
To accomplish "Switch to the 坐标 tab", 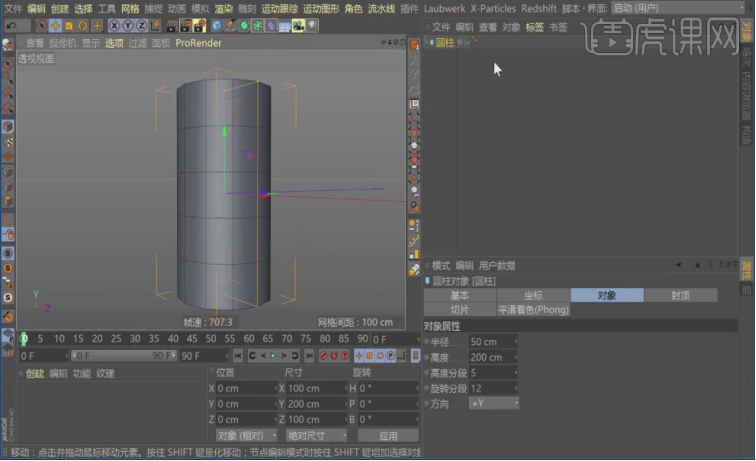I will tap(533, 295).
